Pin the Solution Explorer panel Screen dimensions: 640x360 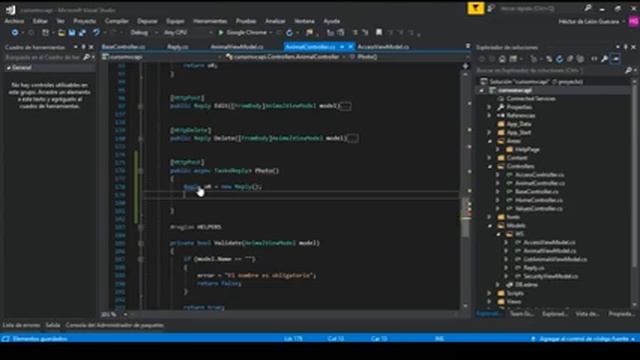pyautogui.click(x=625, y=47)
